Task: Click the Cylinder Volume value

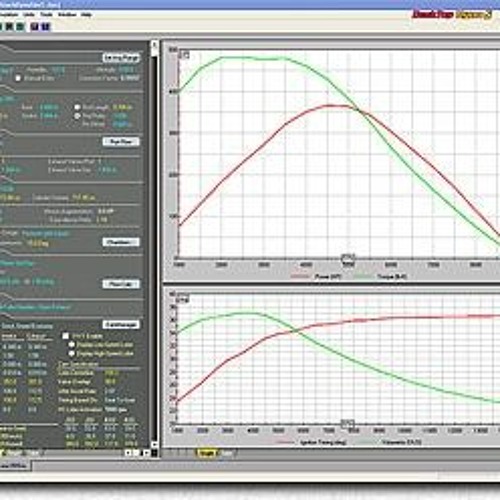Action: (x=84, y=198)
